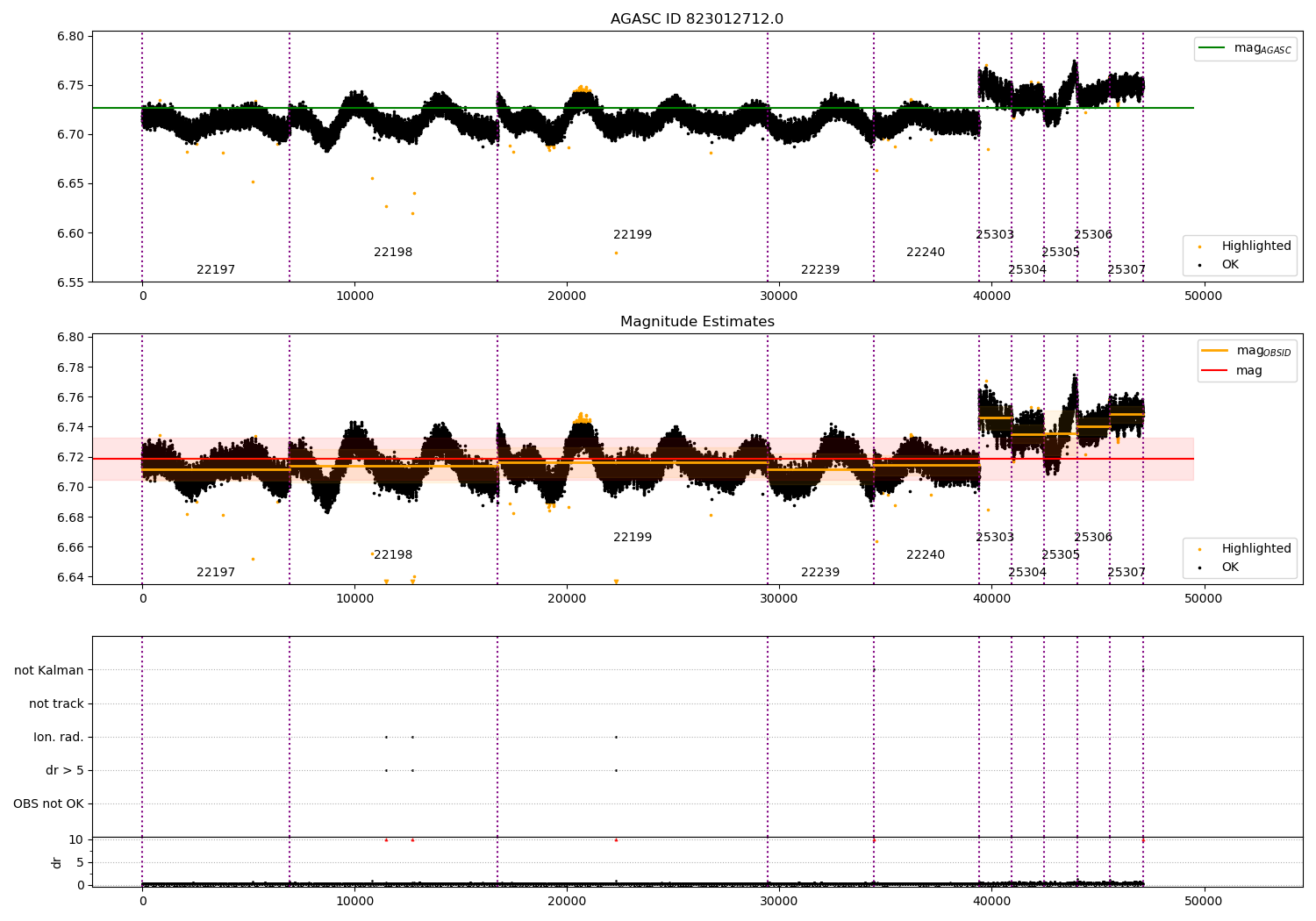Click obsid label 25304 in the top plot
This screenshot has width=1316, height=921.
coord(1027,270)
